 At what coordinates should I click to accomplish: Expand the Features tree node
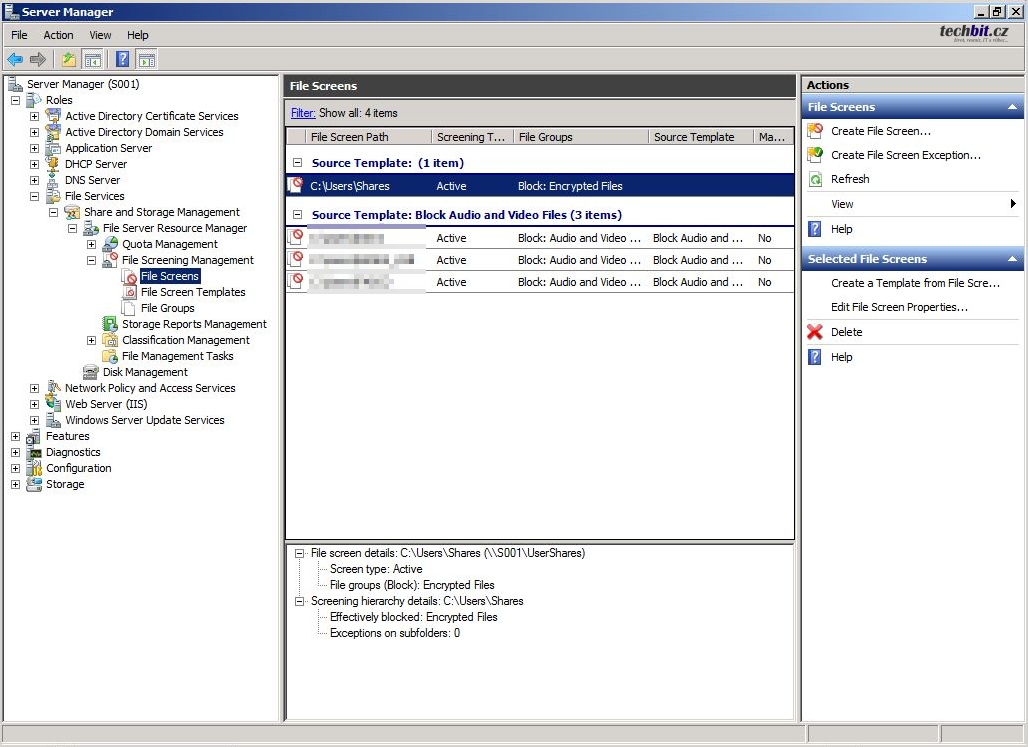click(15, 436)
